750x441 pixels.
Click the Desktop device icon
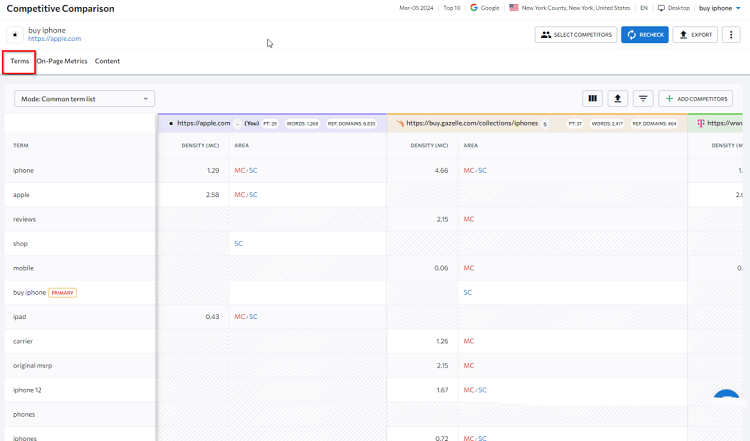661,8
